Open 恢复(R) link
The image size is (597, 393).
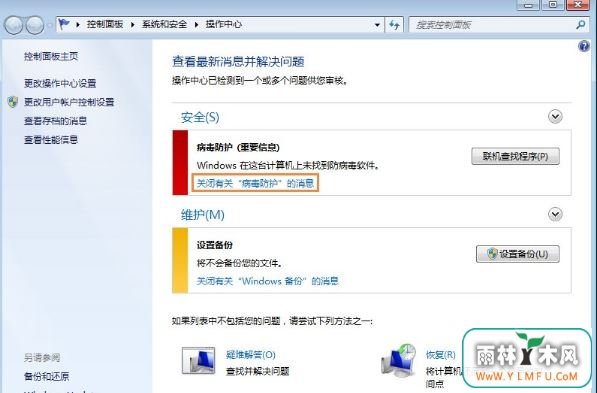click(x=441, y=355)
